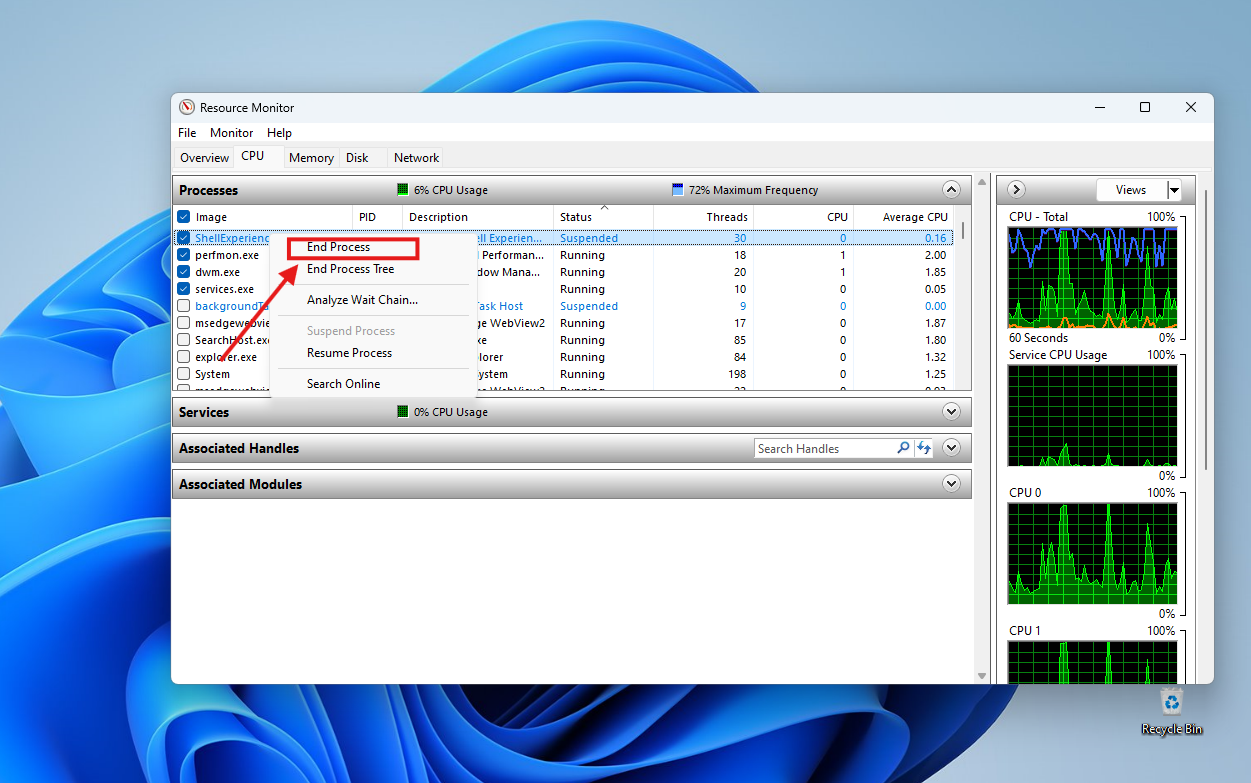The width and height of the screenshot is (1251, 783).
Task: Expand the Services section
Action: (951, 412)
